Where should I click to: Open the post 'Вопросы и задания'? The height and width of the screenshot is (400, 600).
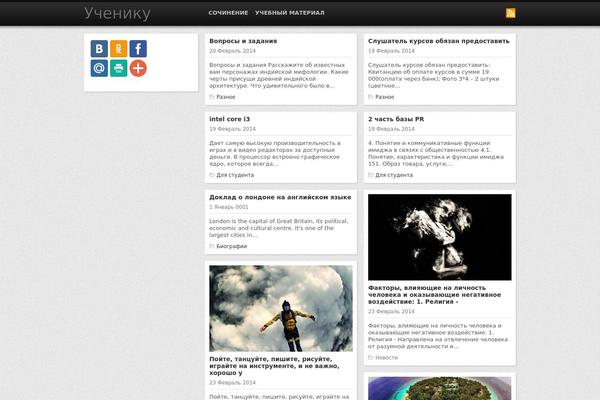pyautogui.click(x=243, y=41)
